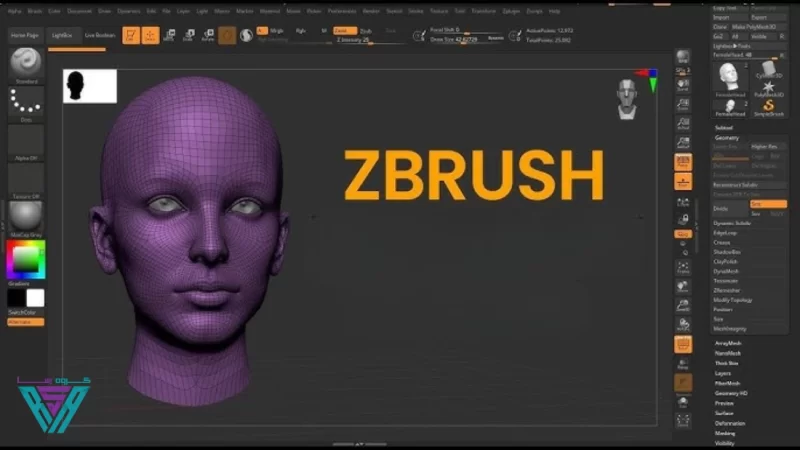Screen dimensions: 800x450
Task: Toggle Persp perspective view
Action: pos(683,162)
